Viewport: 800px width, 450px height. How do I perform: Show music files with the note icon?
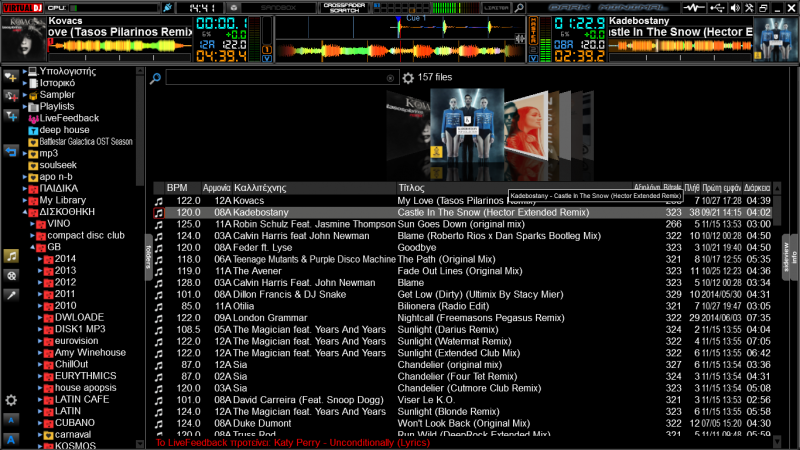click(x=11, y=256)
